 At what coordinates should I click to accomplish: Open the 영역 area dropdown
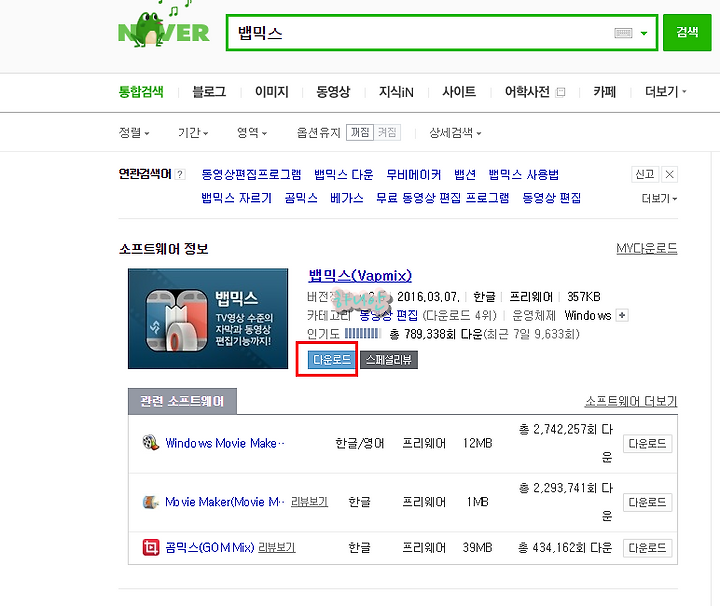(252, 133)
